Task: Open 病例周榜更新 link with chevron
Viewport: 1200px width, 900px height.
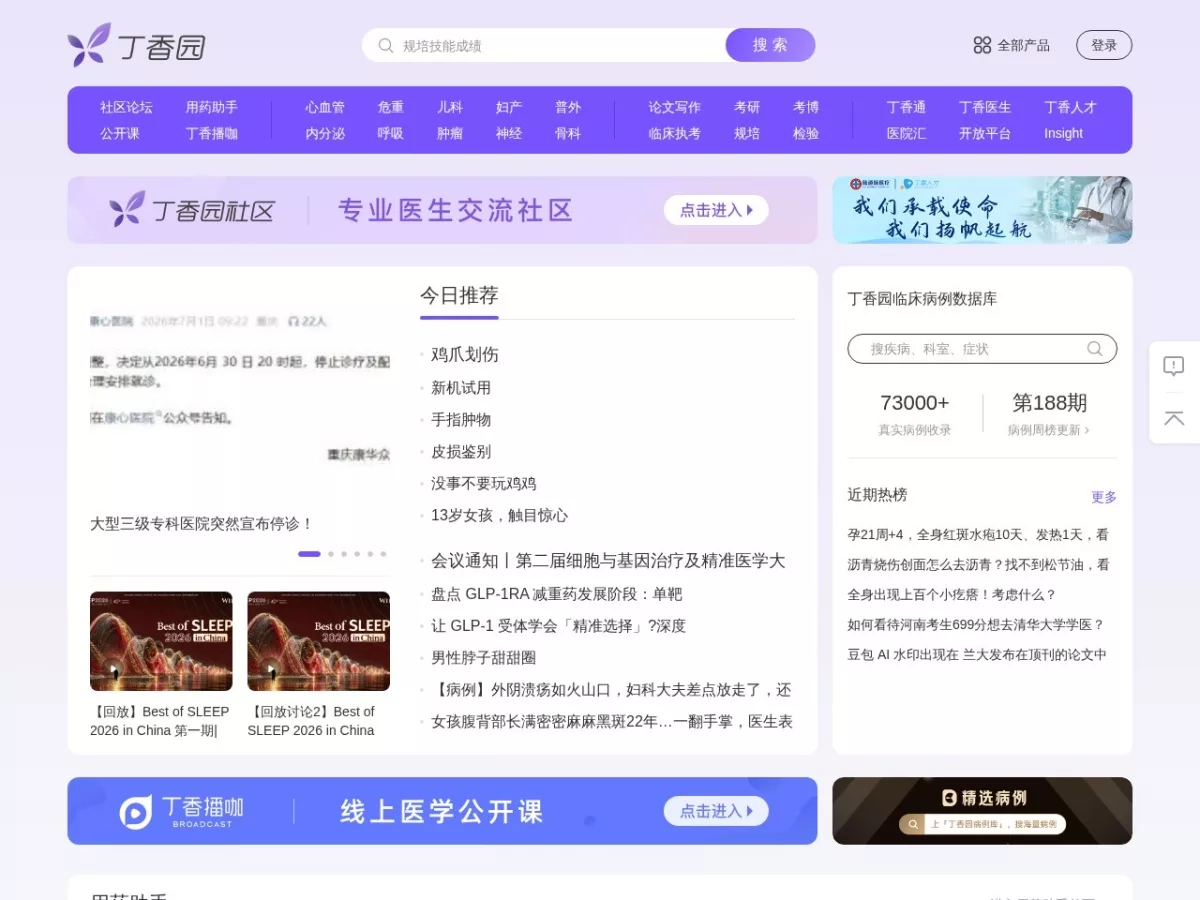Action: click(1048, 430)
